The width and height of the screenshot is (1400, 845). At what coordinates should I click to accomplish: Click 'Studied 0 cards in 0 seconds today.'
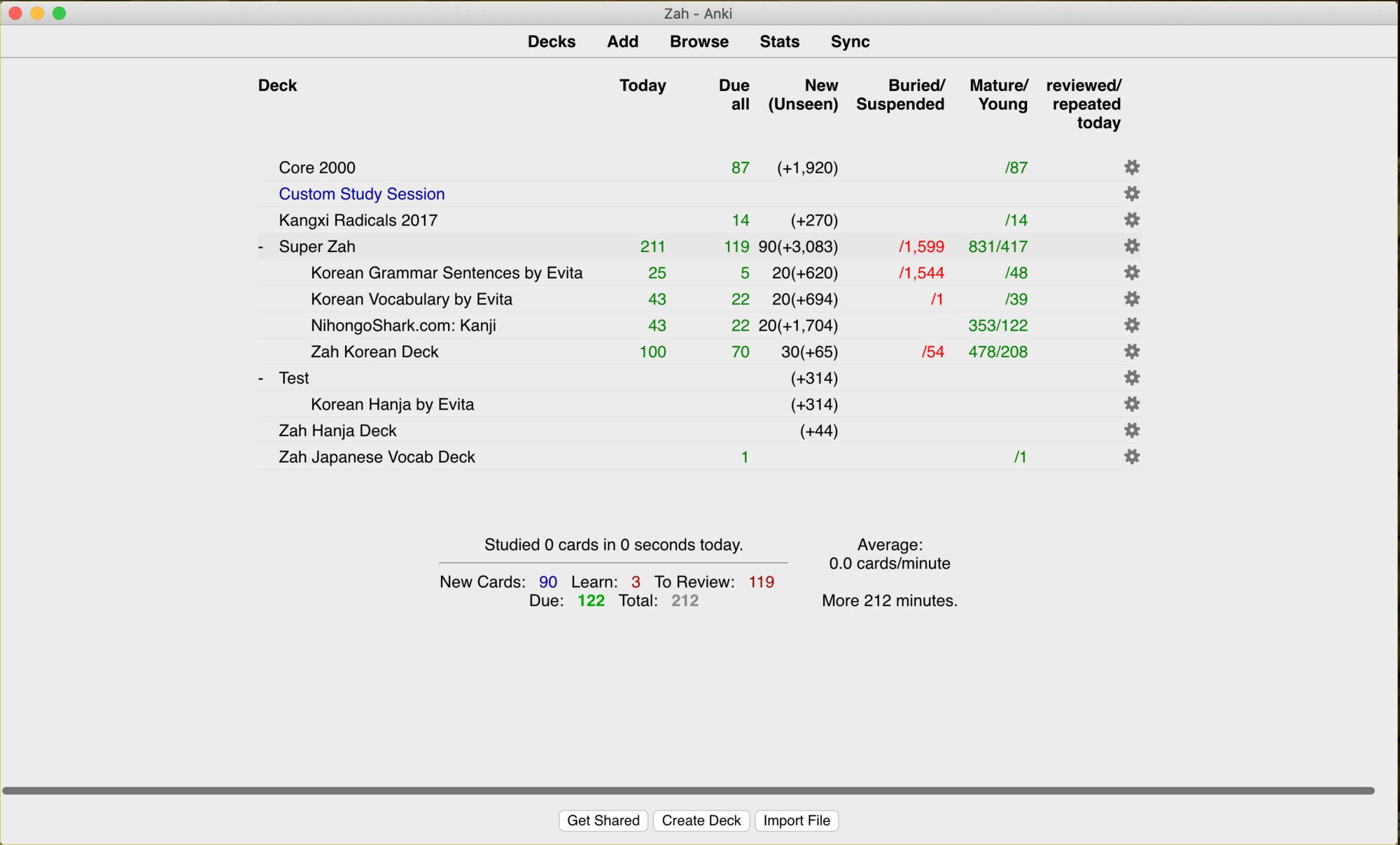pyautogui.click(x=613, y=545)
